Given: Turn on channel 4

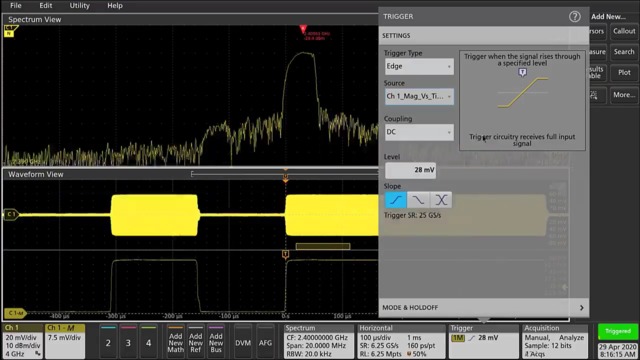Looking at the screenshot, I should click(149, 342).
